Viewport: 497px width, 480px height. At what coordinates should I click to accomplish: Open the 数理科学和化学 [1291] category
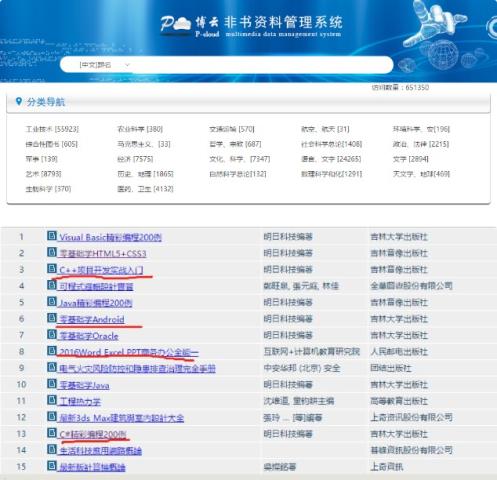coord(332,174)
